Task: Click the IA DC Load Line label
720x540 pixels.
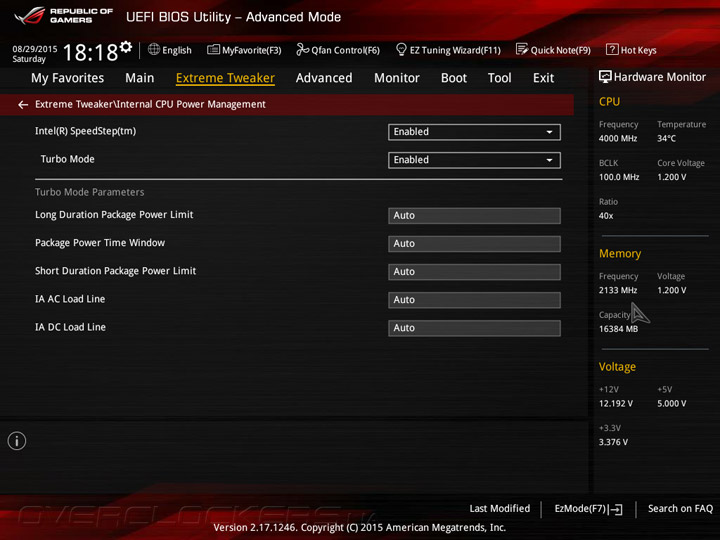Action: tap(70, 327)
